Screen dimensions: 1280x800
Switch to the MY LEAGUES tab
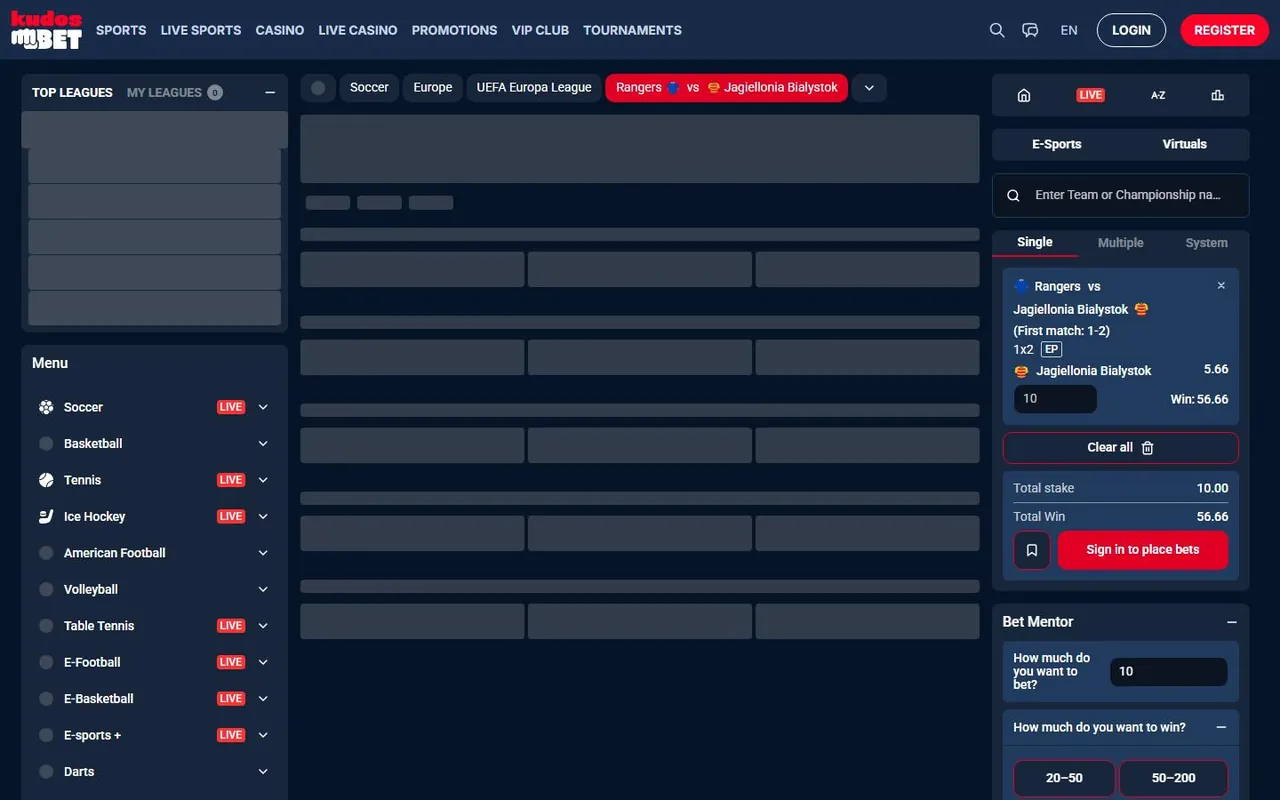pos(164,92)
